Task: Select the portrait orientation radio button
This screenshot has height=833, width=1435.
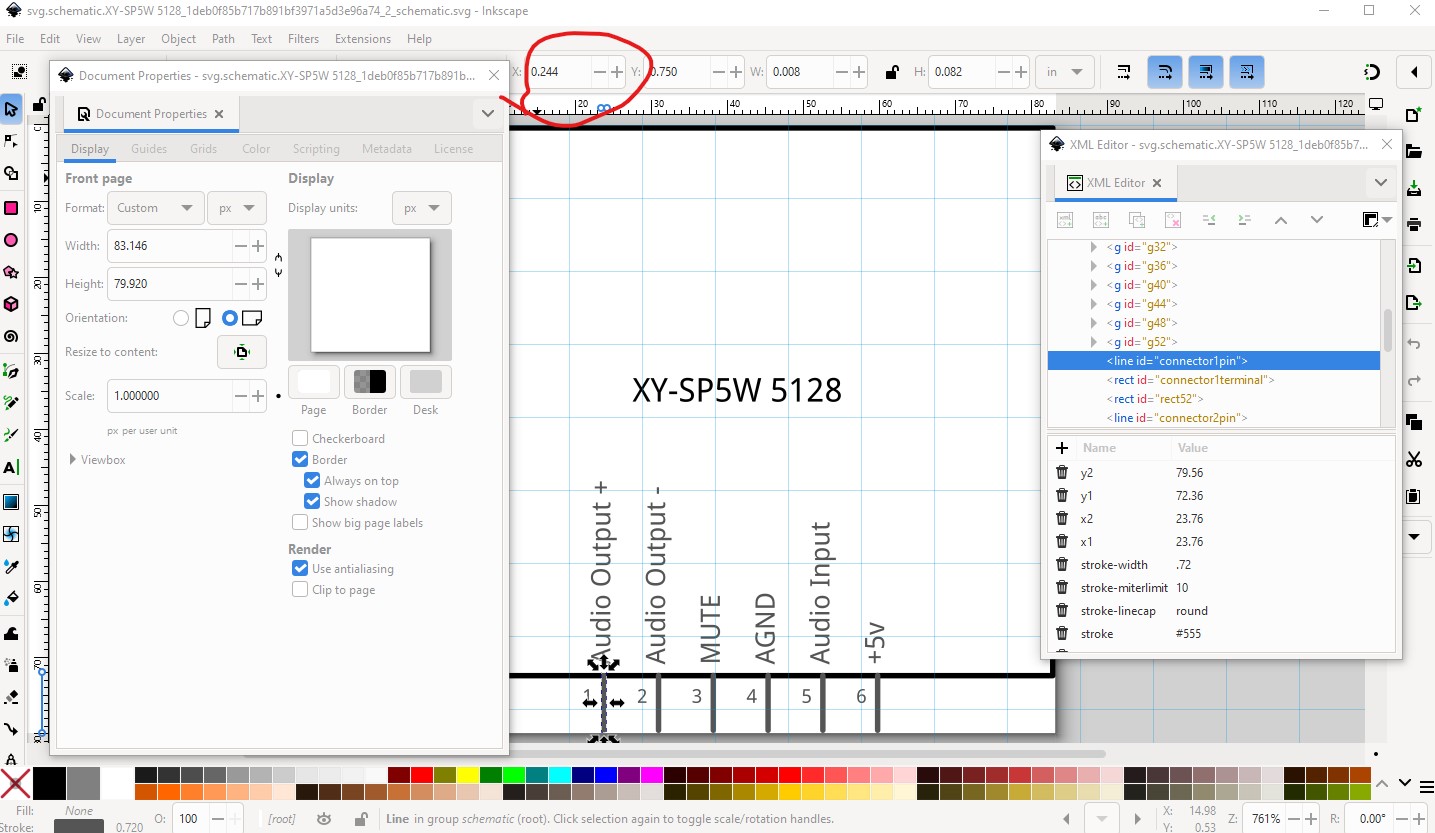Action: [x=181, y=318]
